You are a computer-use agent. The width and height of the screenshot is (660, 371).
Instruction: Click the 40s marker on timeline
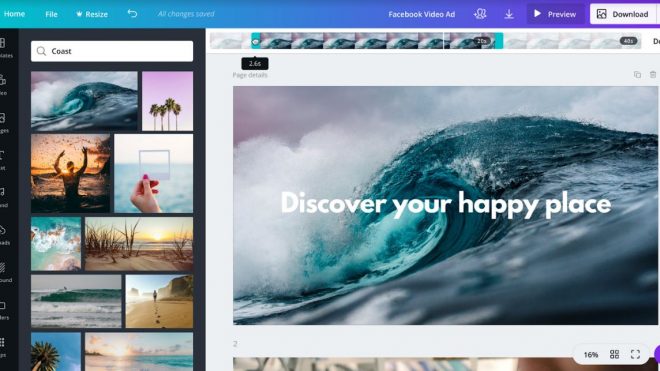pos(628,41)
